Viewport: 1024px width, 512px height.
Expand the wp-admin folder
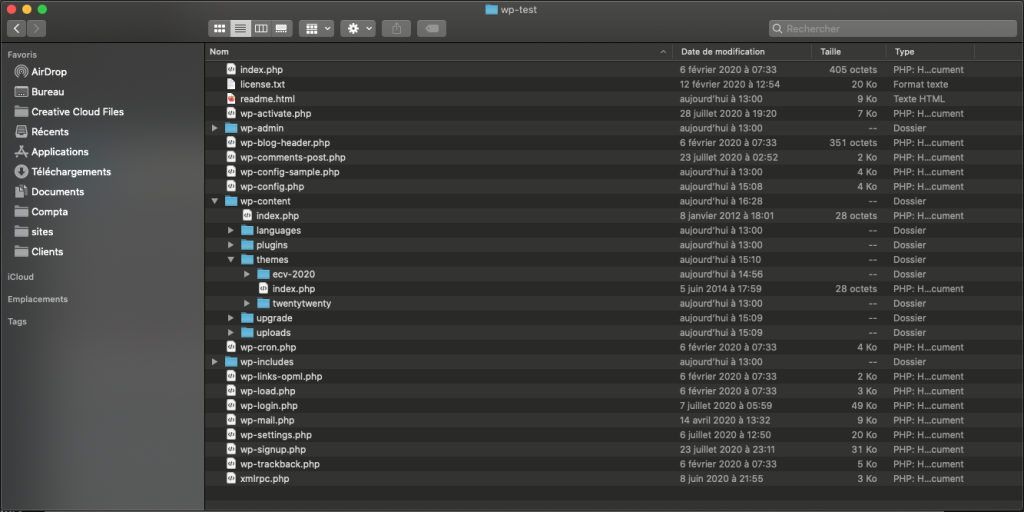pos(215,128)
